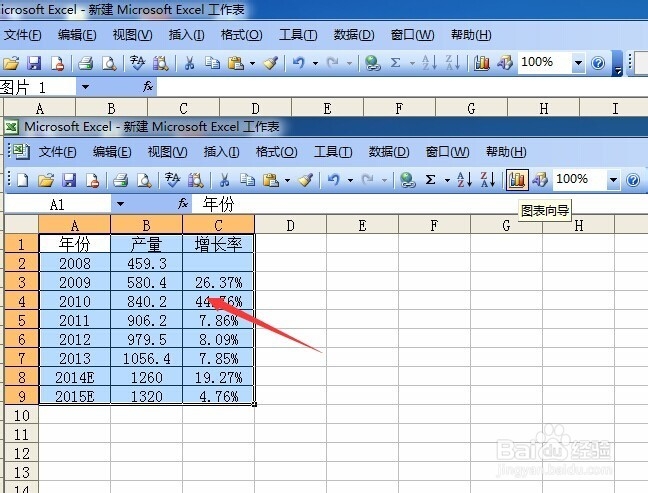Select column D header in embedded worksheet
Image resolution: width=648 pixels, height=493 pixels.
(x=291, y=225)
